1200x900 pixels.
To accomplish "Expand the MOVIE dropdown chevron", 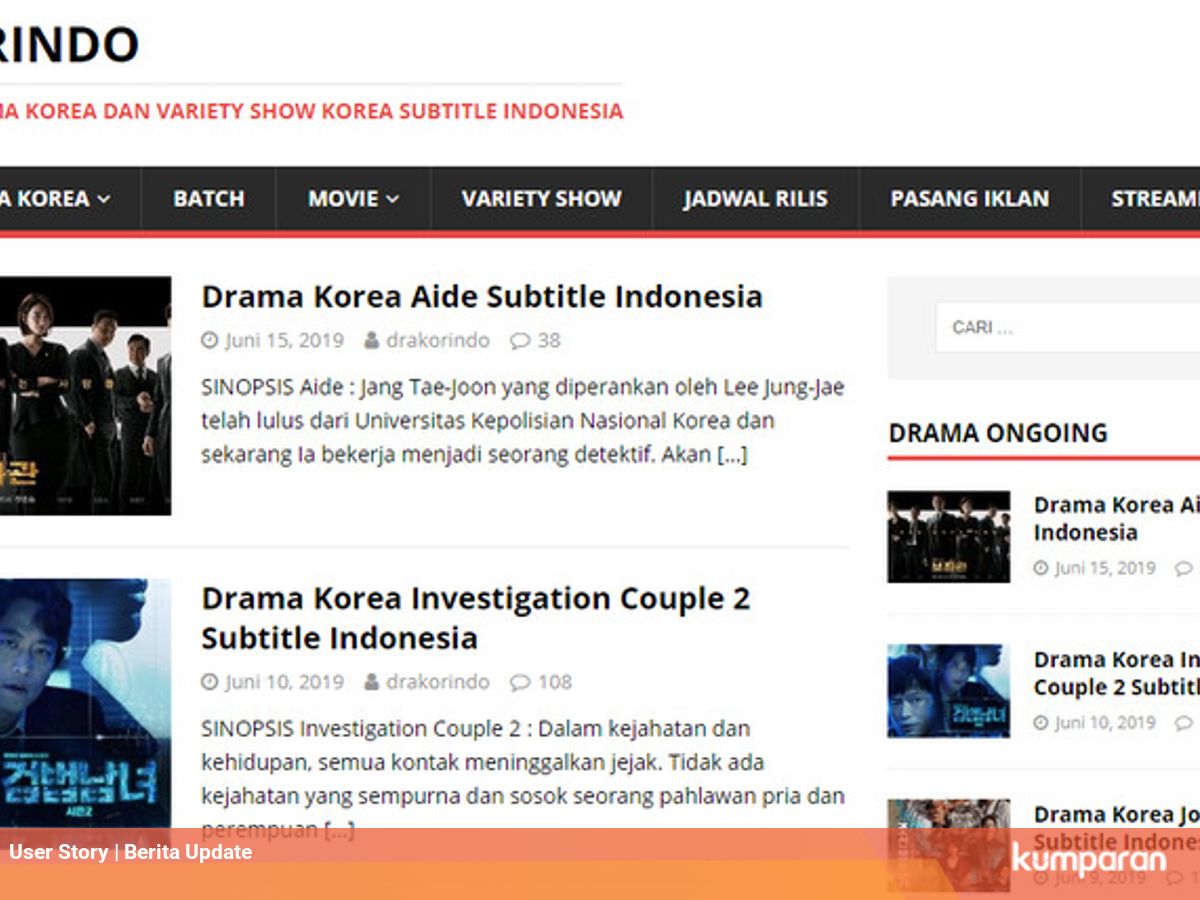I will tap(393, 199).
